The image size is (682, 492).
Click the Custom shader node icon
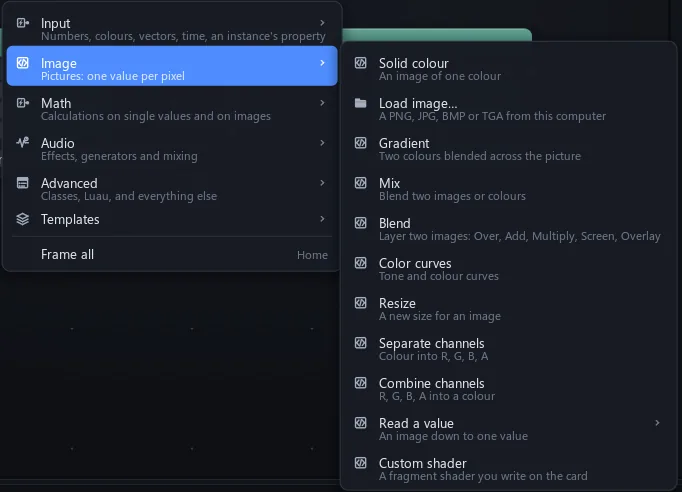(x=361, y=463)
